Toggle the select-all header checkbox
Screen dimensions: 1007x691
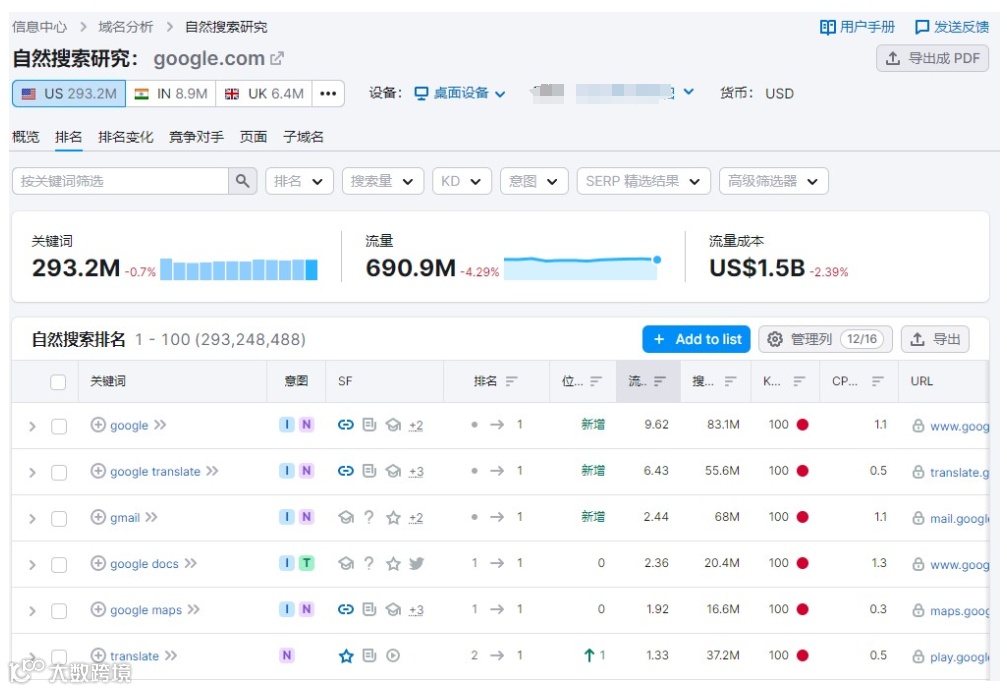[58, 382]
